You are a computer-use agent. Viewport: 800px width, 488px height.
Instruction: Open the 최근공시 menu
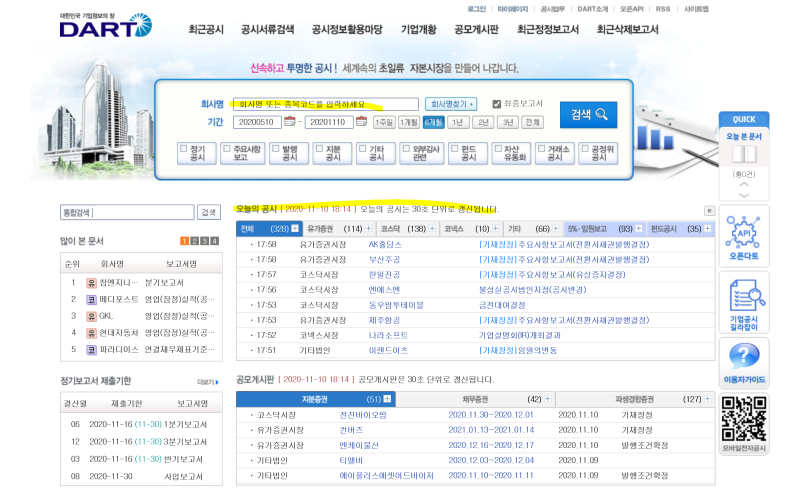coord(206,30)
